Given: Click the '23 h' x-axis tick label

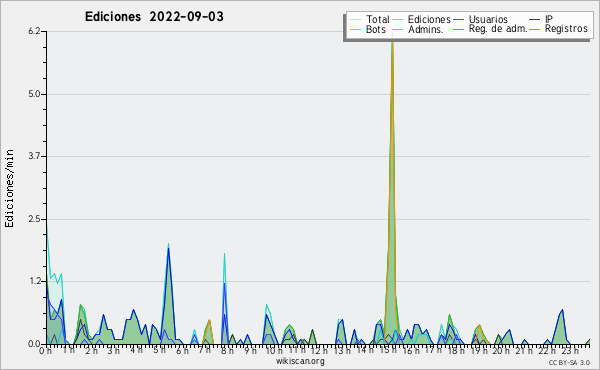Looking at the screenshot, I should (569, 351).
